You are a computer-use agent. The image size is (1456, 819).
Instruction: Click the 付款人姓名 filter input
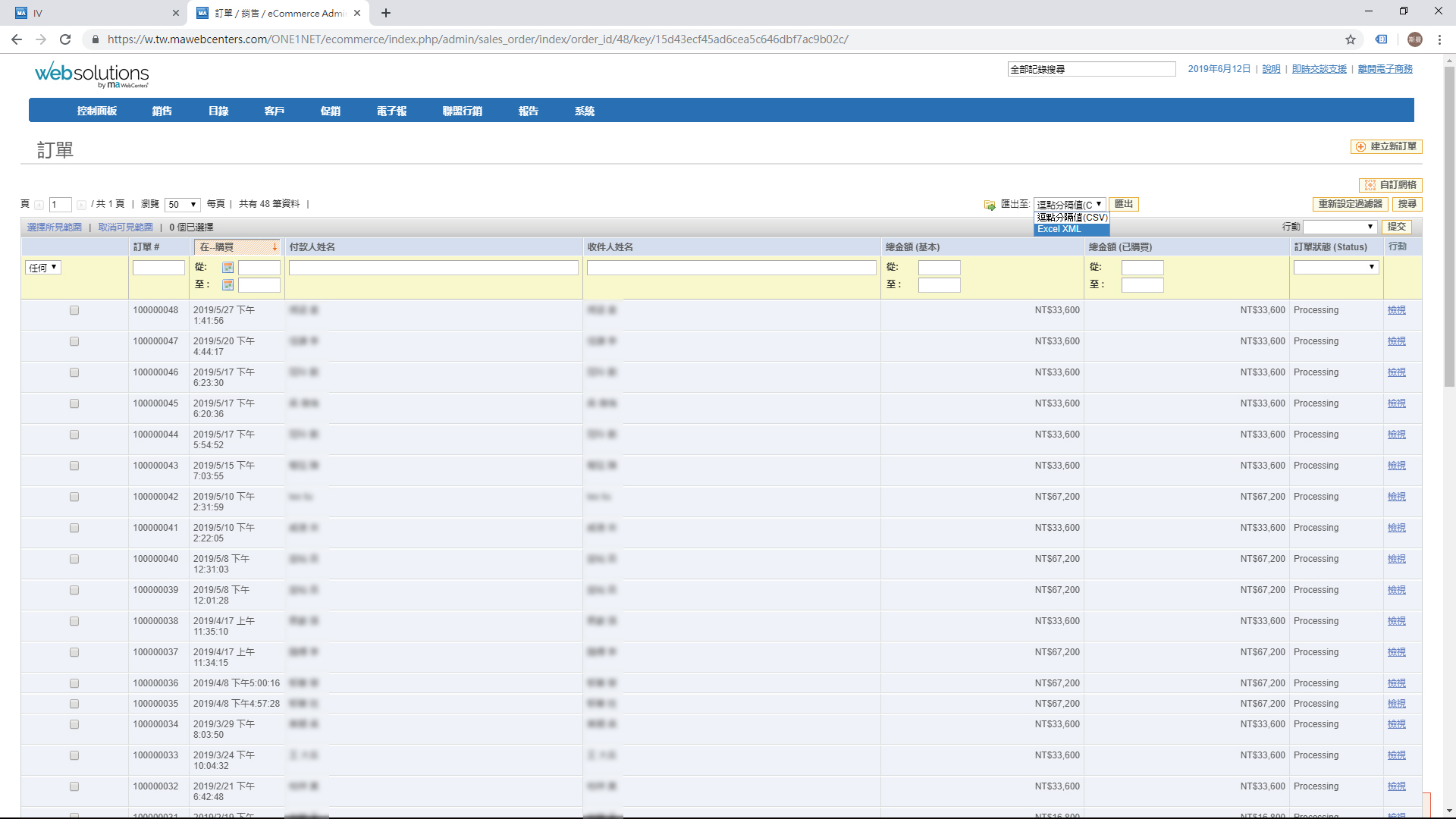pyautogui.click(x=434, y=268)
